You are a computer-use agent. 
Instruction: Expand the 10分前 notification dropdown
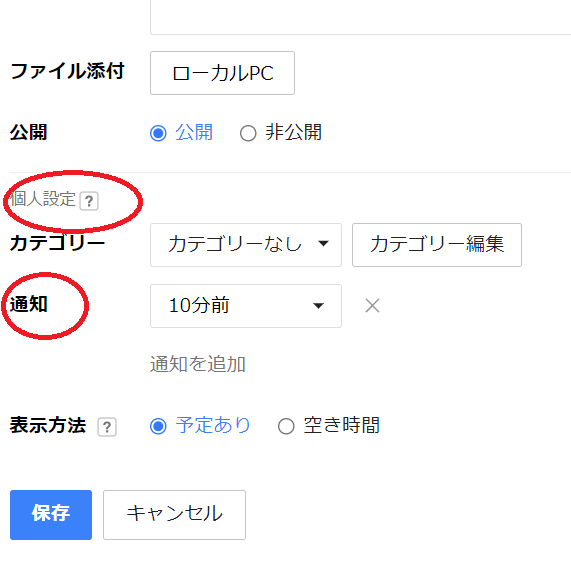click(x=246, y=306)
